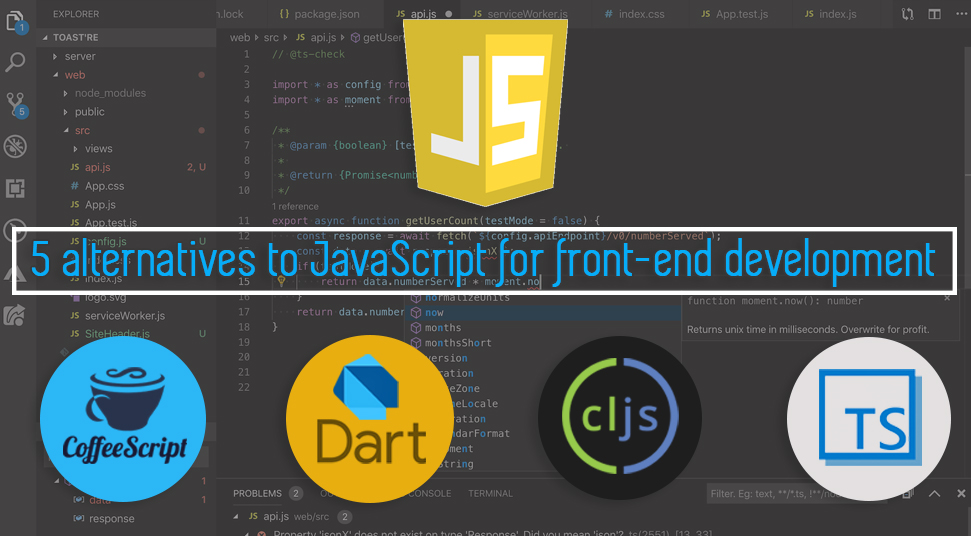Open the PROBLEMS panel tab
This screenshot has width=971, height=536.
click(x=257, y=493)
